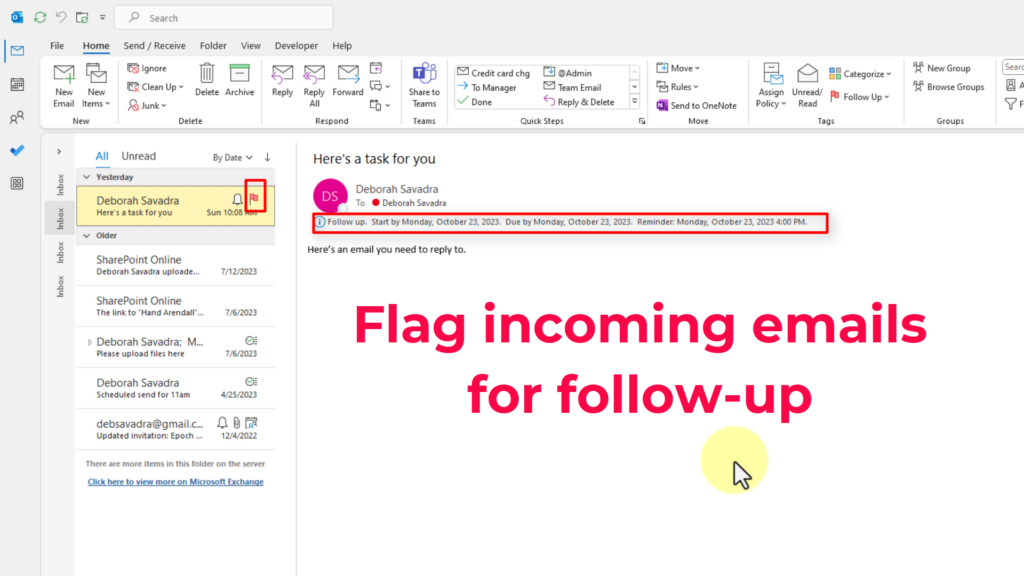Image resolution: width=1024 pixels, height=576 pixels.
Task: Toggle Unread/Read status in the ribbon
Action: [x=807, y=85]
